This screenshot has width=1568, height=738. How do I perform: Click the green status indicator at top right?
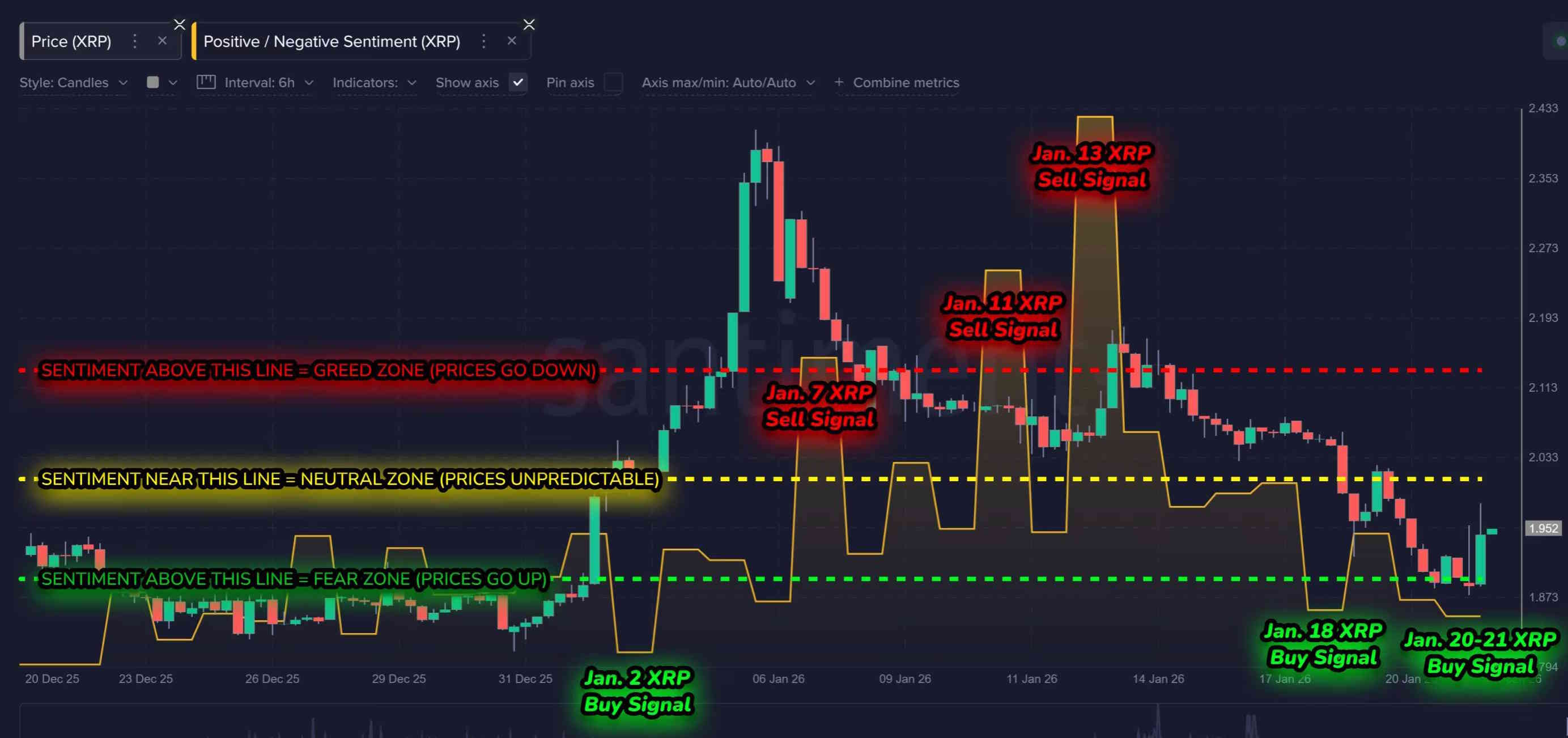pyautogui.click(x=1560, y=41)
